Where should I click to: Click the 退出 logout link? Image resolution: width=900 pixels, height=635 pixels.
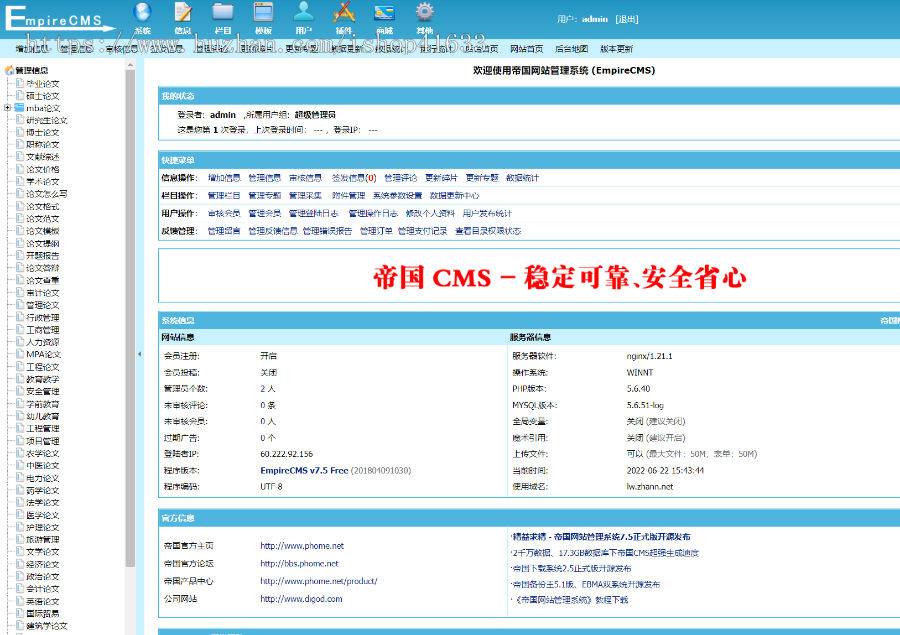point(627,20)
